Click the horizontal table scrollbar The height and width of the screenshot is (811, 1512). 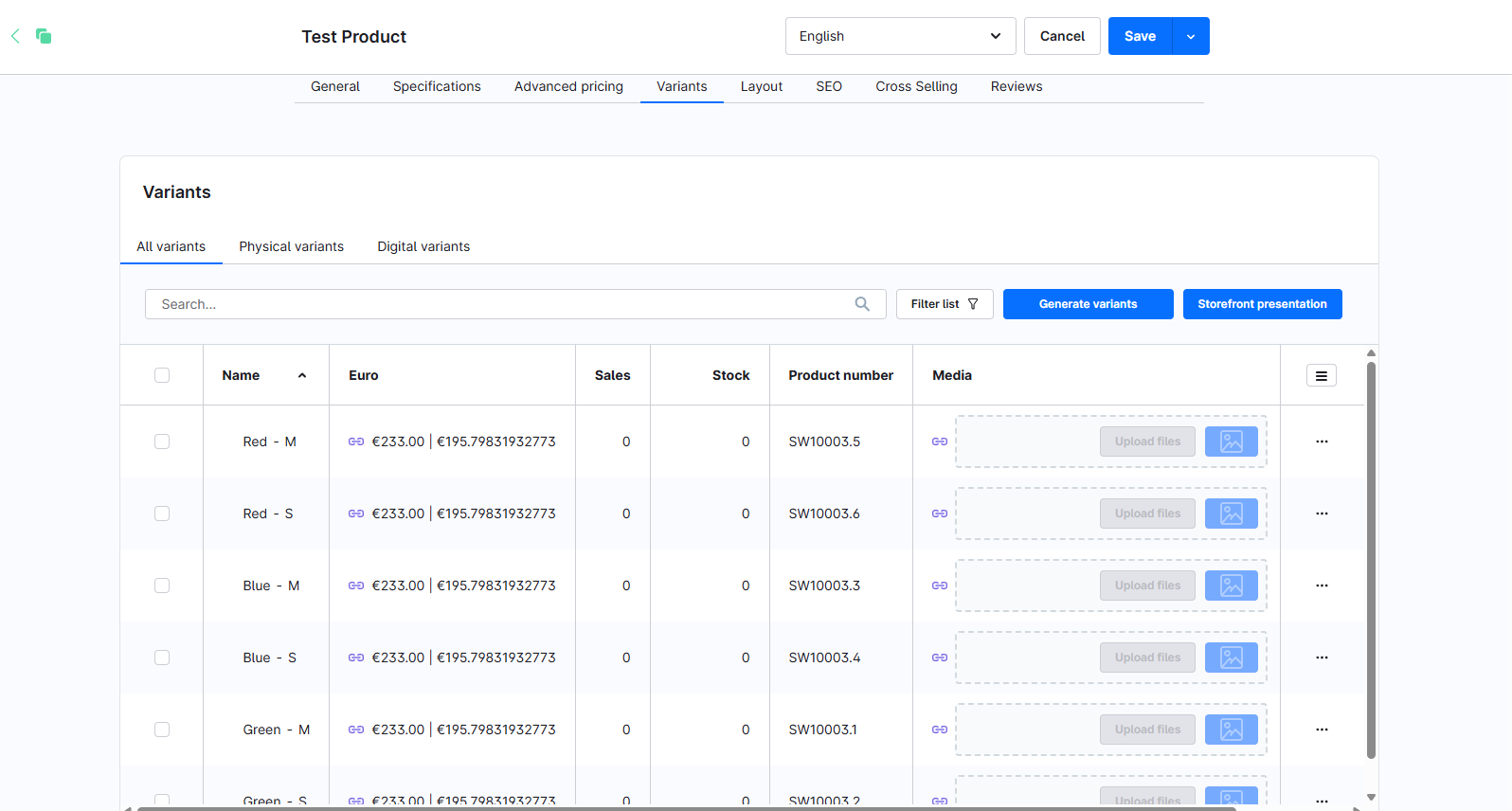[687, 808]
